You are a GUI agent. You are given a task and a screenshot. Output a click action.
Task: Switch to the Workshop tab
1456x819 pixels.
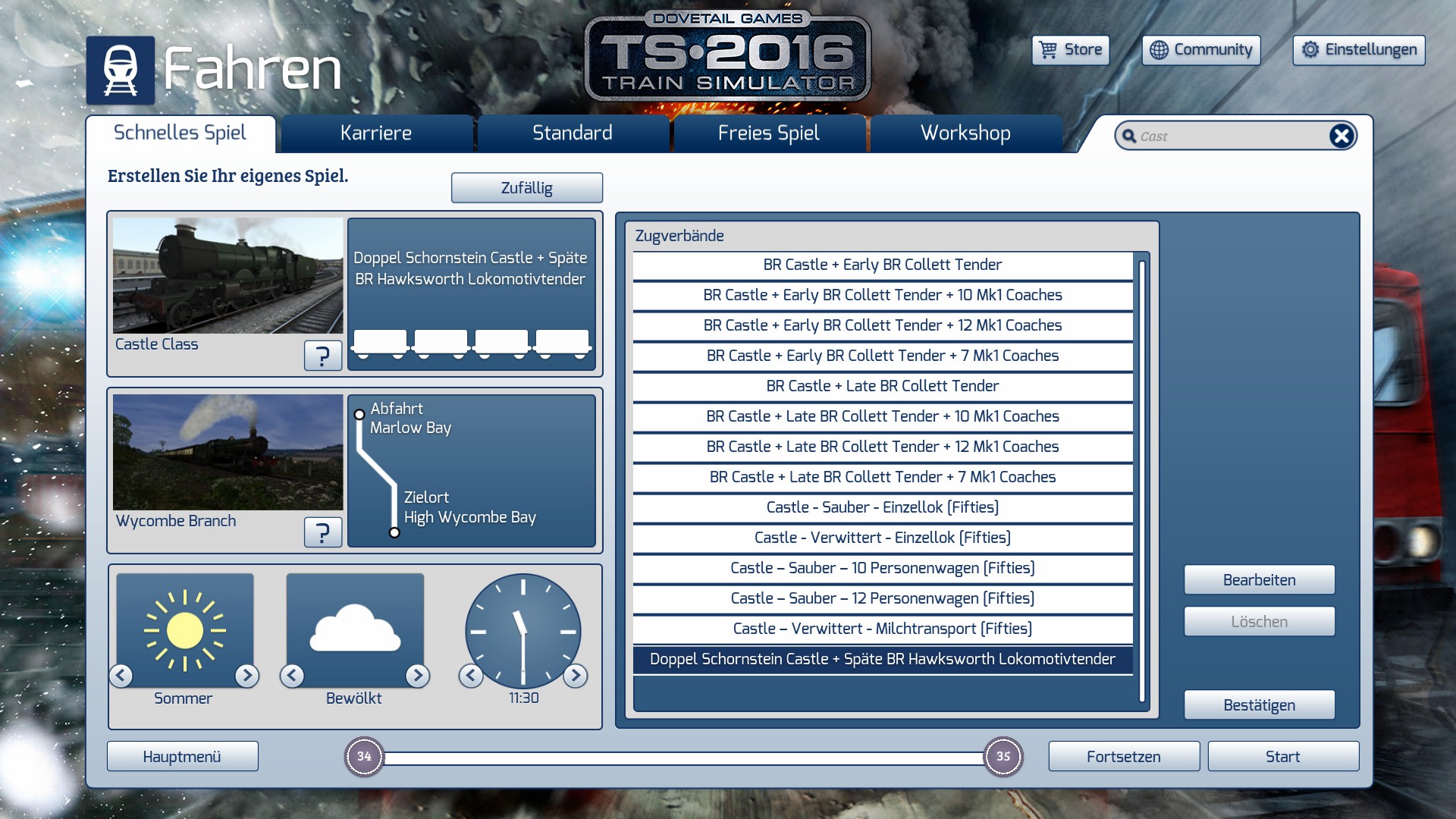tap(965, 133)
